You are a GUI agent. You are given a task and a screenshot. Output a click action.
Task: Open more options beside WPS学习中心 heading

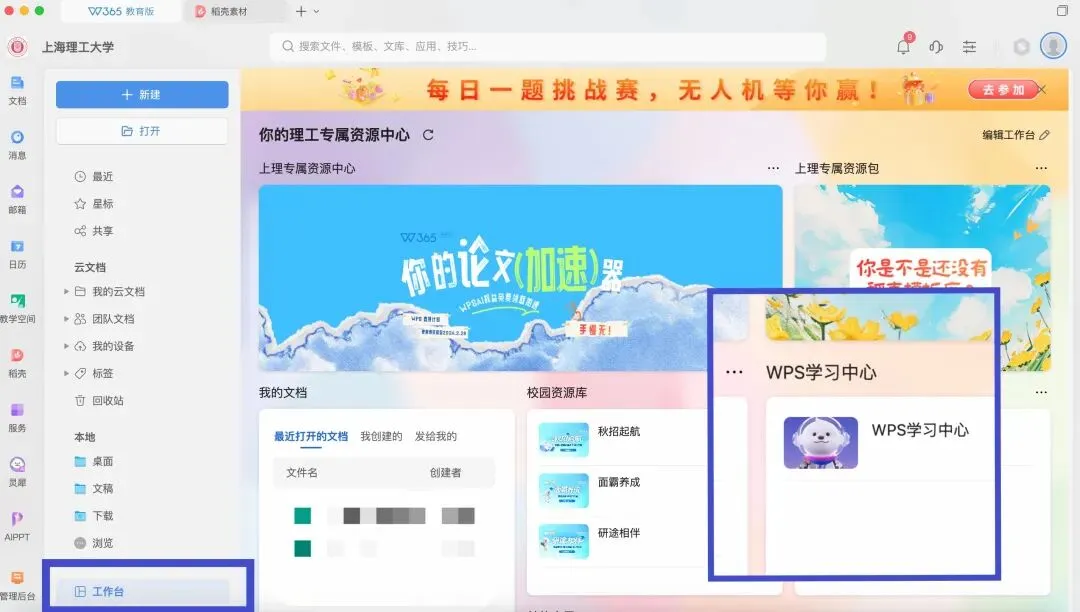coord(734,372)
